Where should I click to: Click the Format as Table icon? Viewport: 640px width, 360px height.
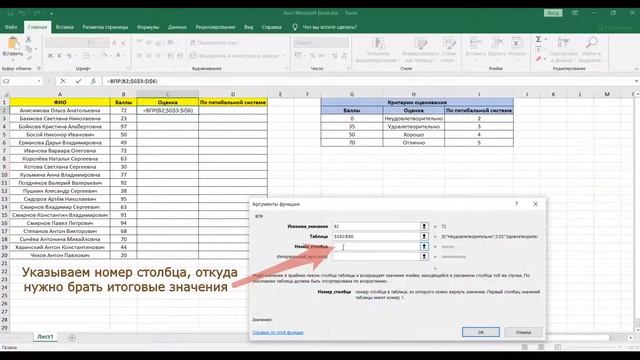420,43
